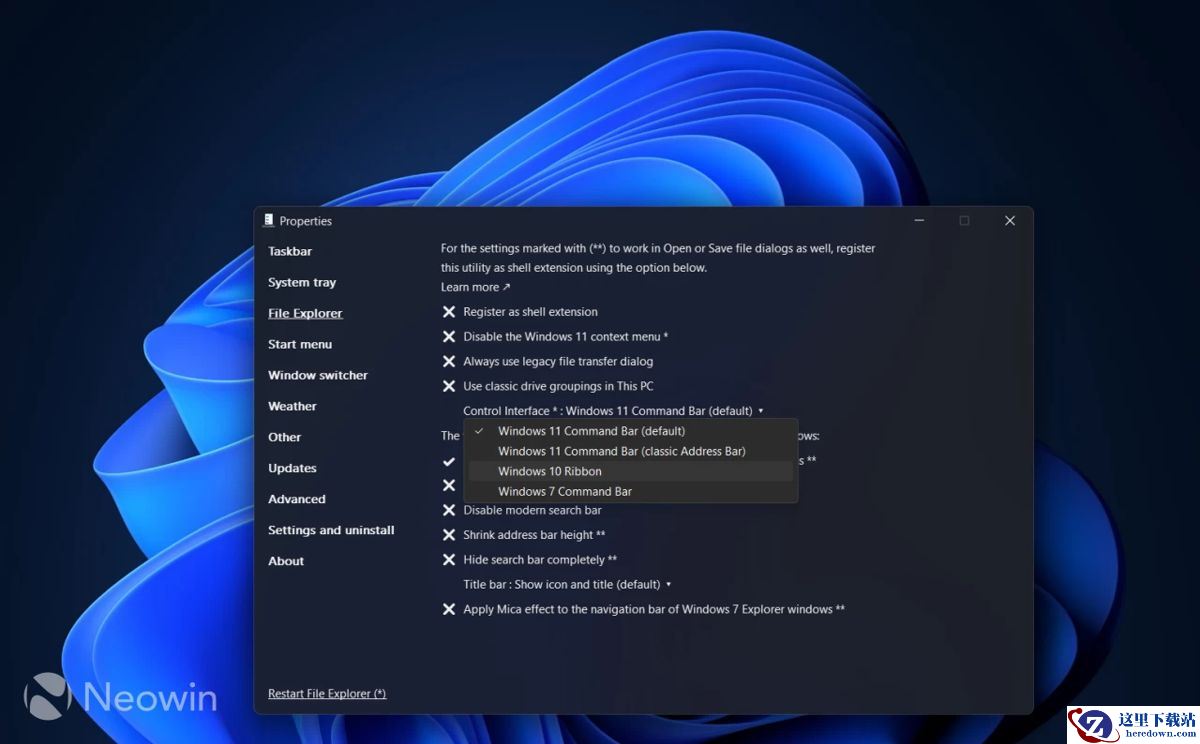Viewport: 1200px width, 744px height.
Task: Go to Settings and uninstall section
Action: (x=331, y=530)
